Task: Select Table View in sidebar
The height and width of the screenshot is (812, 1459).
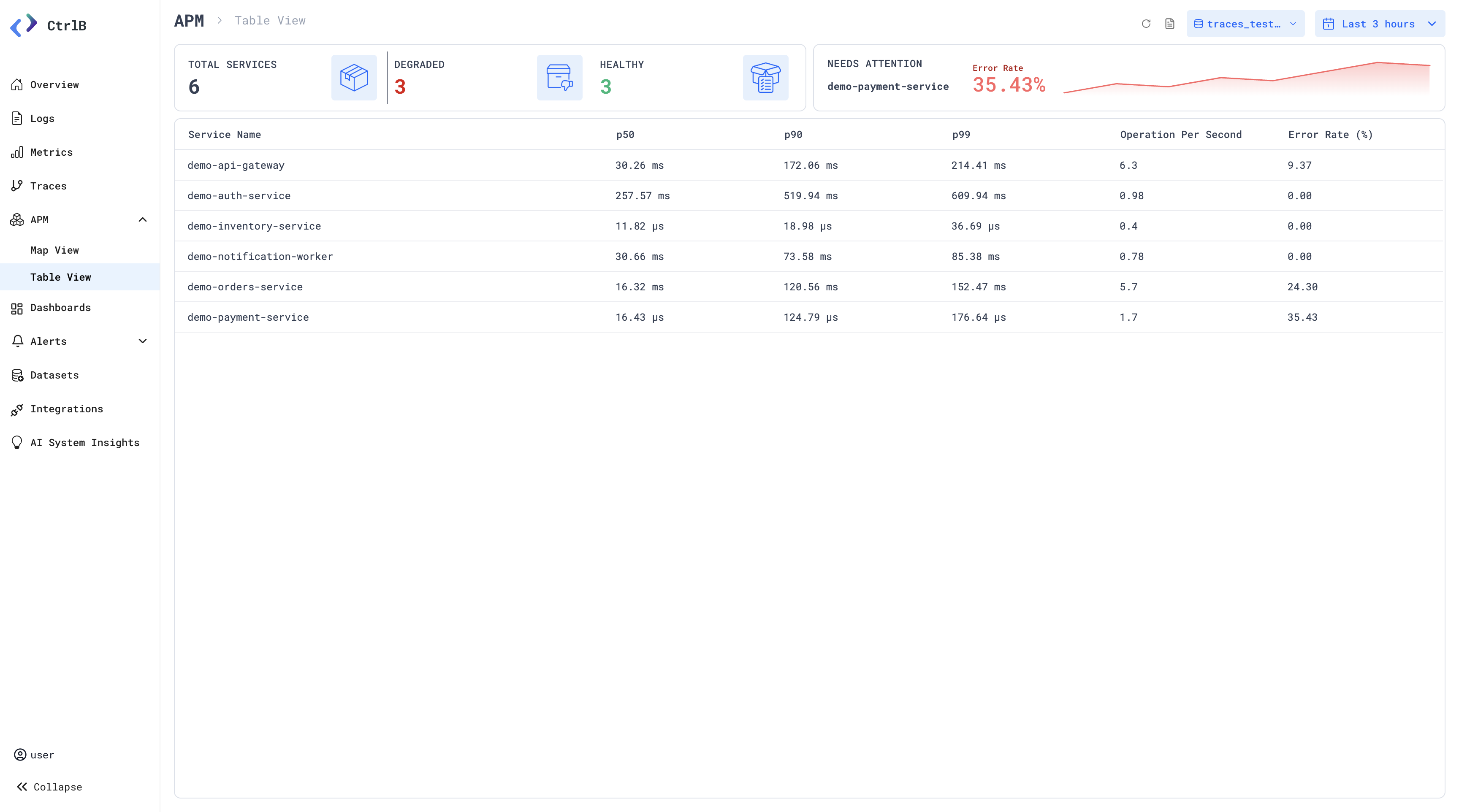Action: click(x=79, y=277)
